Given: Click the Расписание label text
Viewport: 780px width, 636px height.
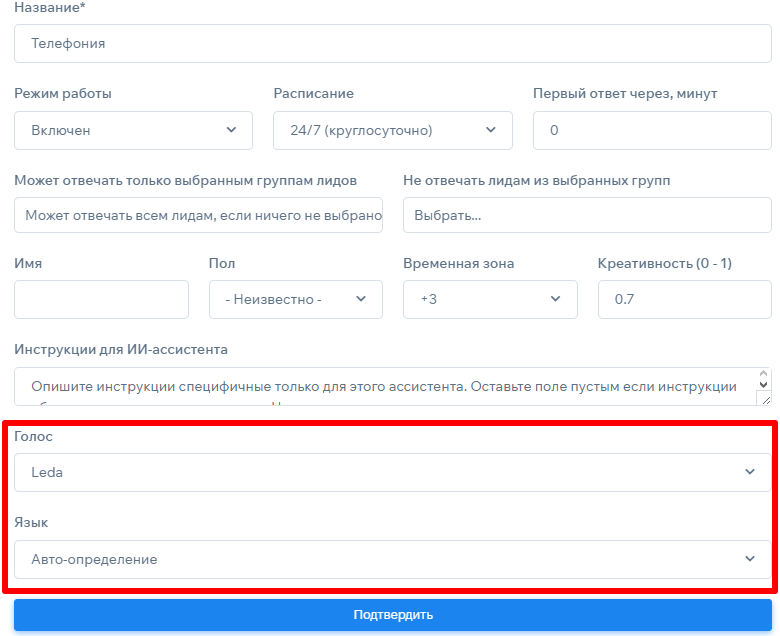Looking at the screenshot, I should click(313, 93).
